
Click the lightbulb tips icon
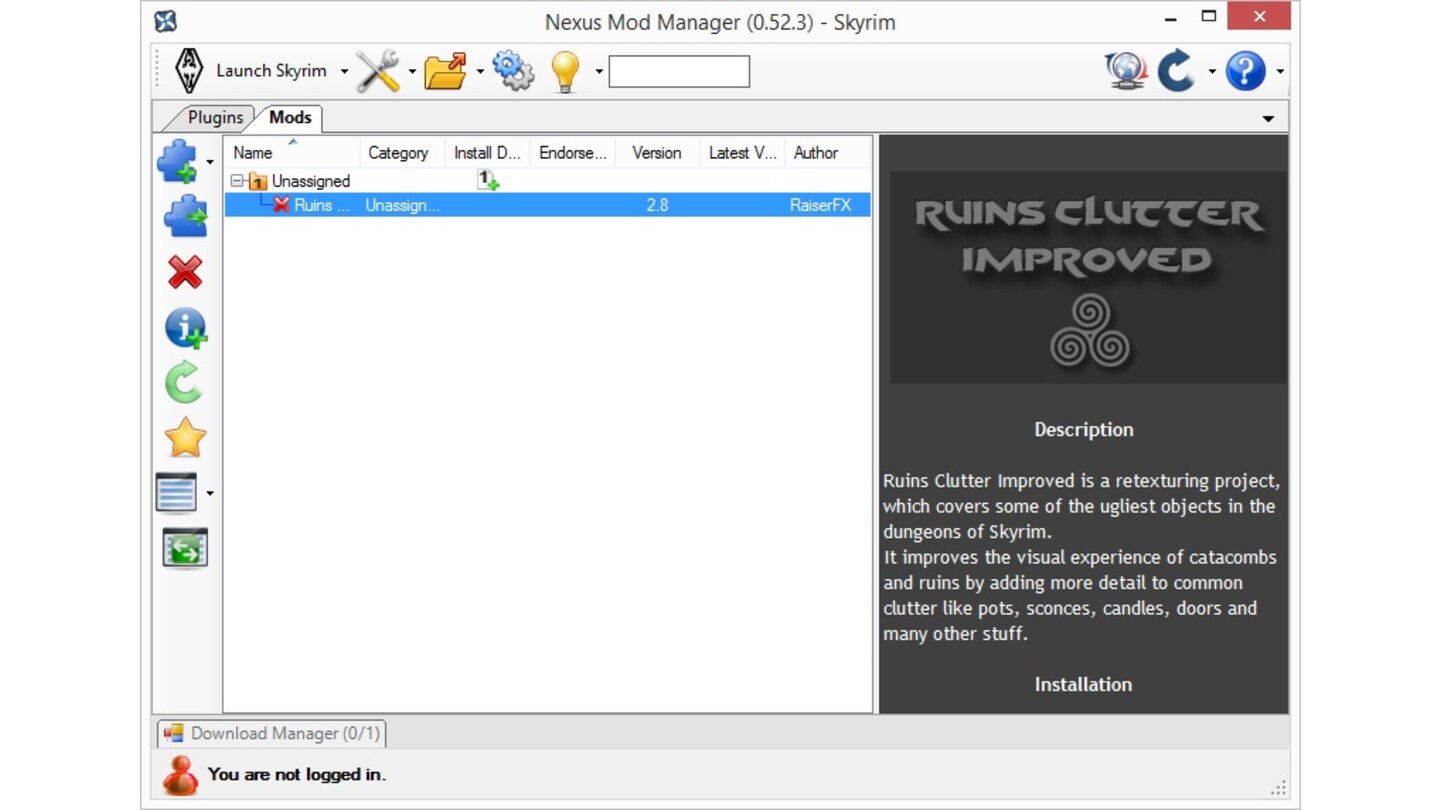click(566, 71)
